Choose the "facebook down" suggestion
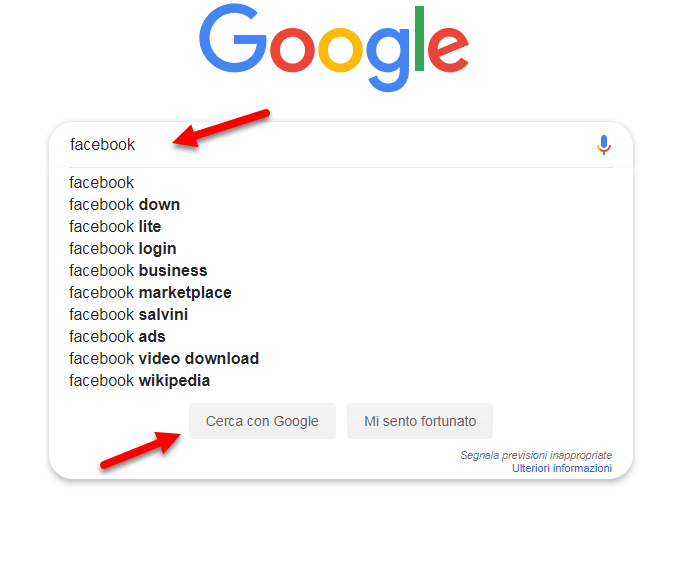The height and width of the screenshot is (570, 689). [124, 204]
